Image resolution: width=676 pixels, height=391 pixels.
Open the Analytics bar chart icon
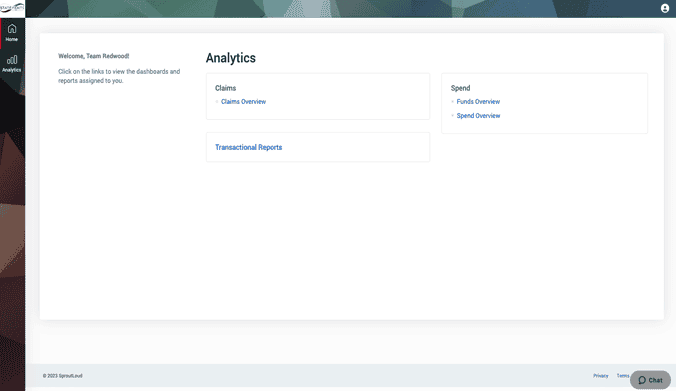(x=12, y=59)
